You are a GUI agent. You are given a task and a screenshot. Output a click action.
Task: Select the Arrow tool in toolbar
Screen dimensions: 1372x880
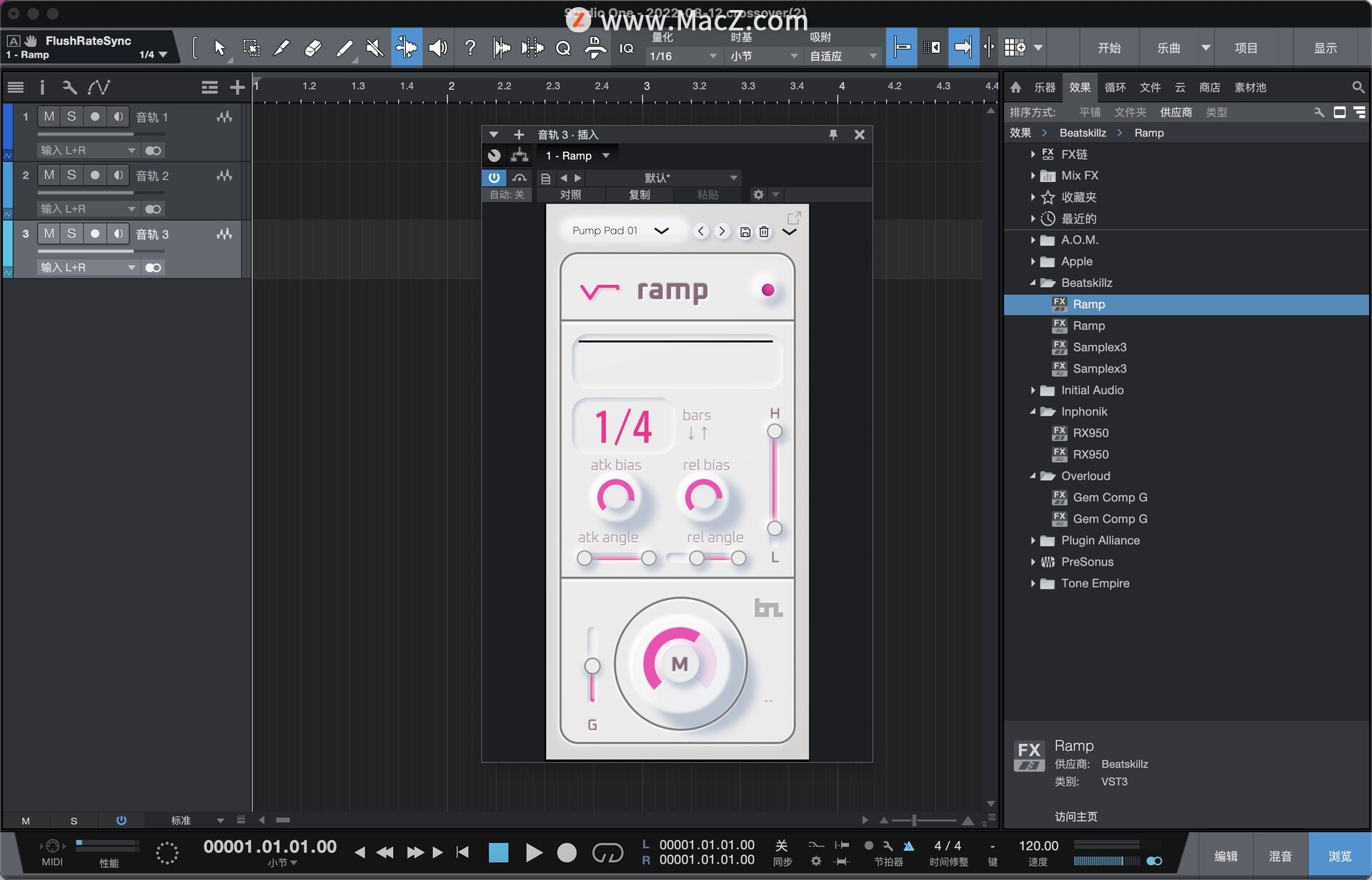coord(219,48)
